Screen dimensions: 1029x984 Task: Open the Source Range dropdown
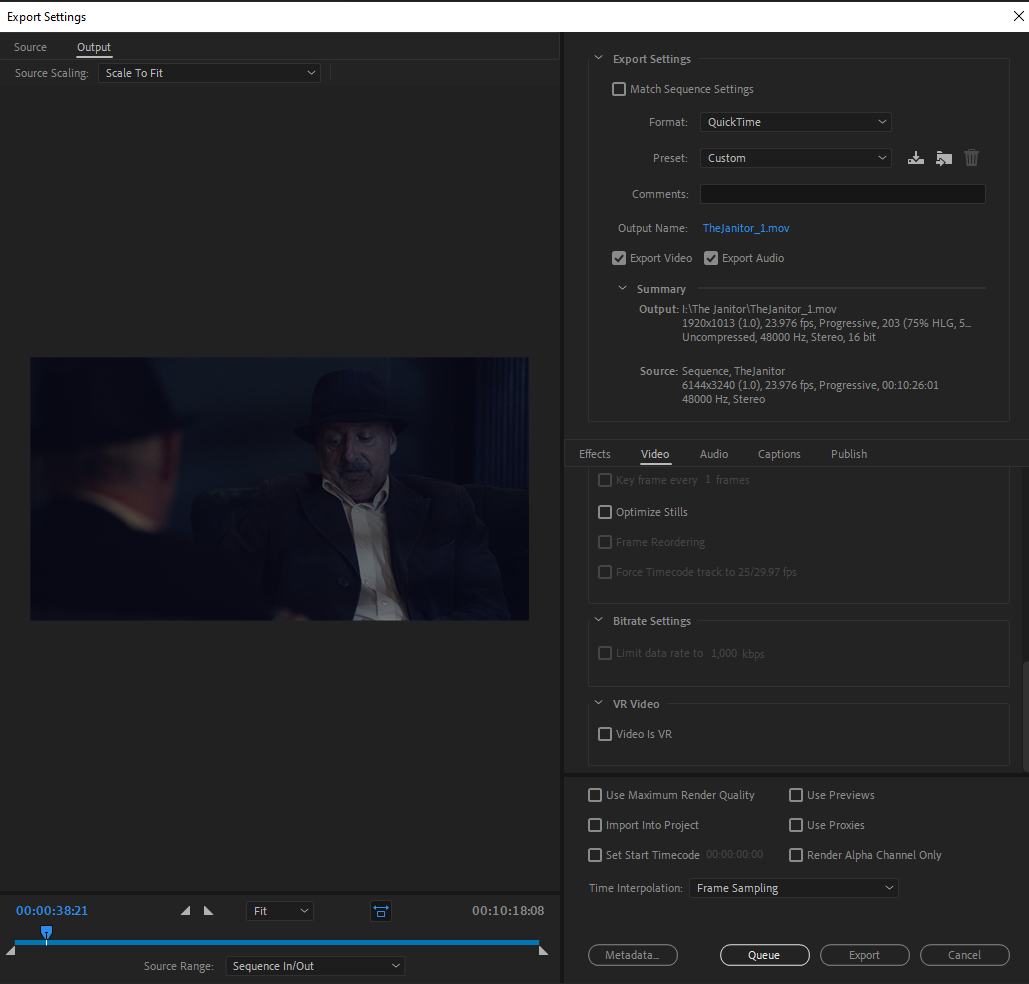pos(315,965)
